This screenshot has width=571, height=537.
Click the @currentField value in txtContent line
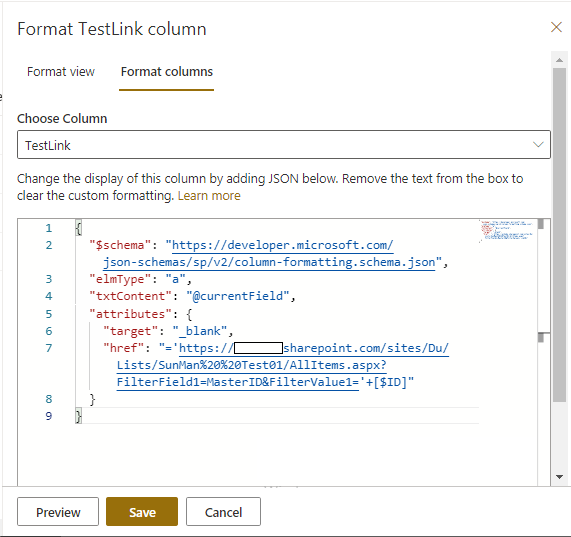238,296
